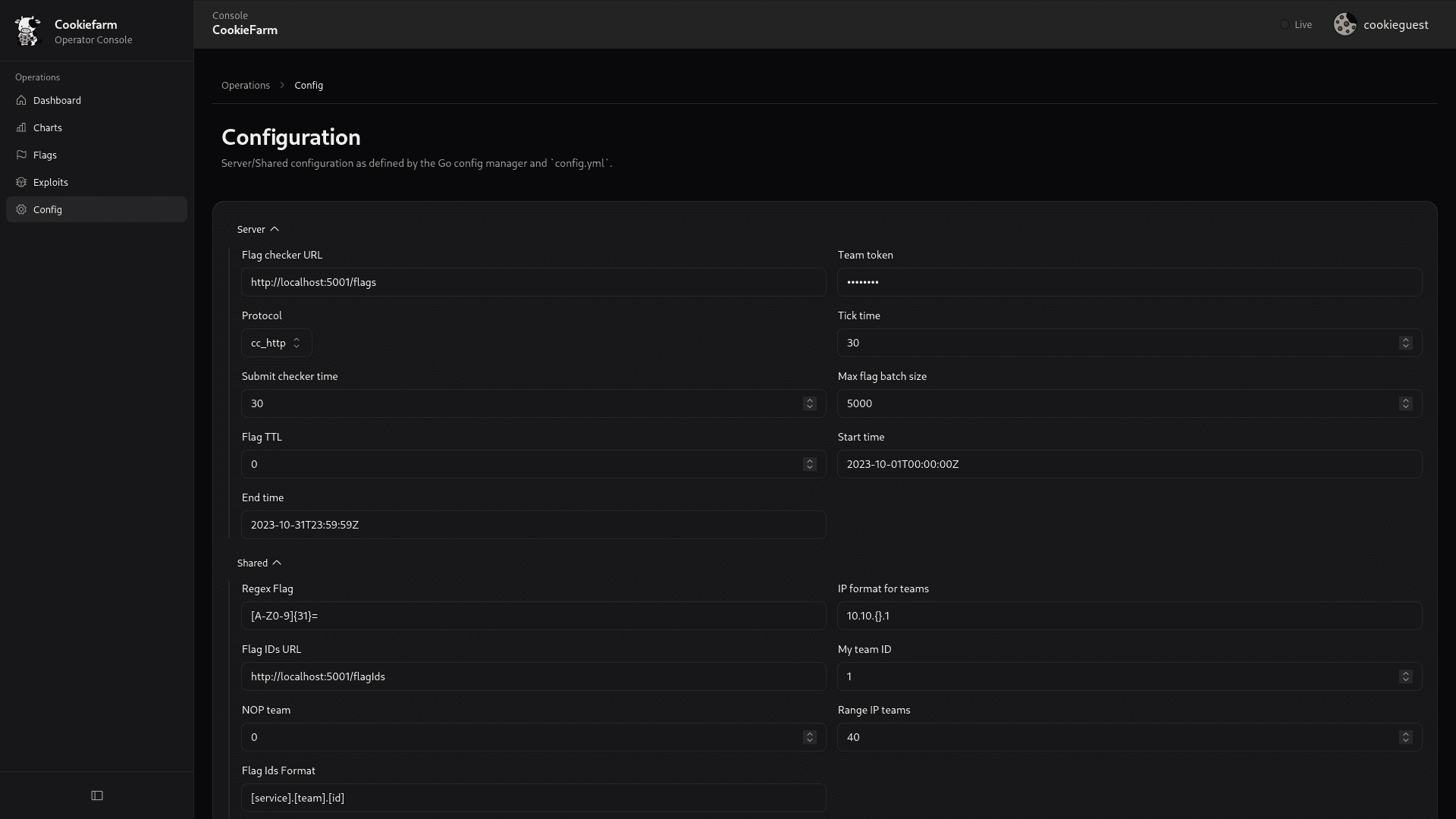Click the Range IP teams stepper
Screen dimensions: 1456x819
(x=1405, y=737)
